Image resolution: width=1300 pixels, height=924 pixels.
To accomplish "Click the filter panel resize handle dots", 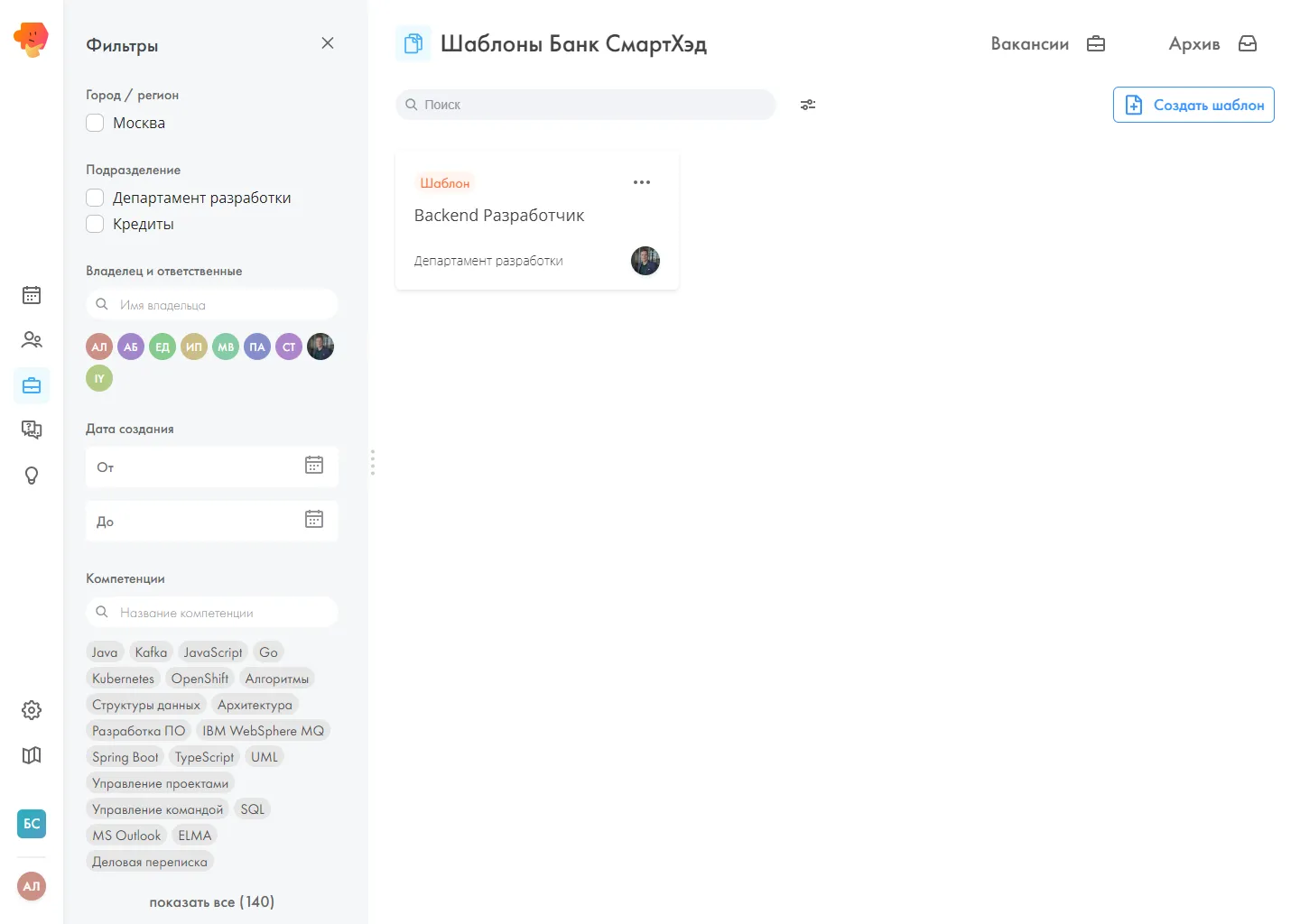I will coord(372,462).
